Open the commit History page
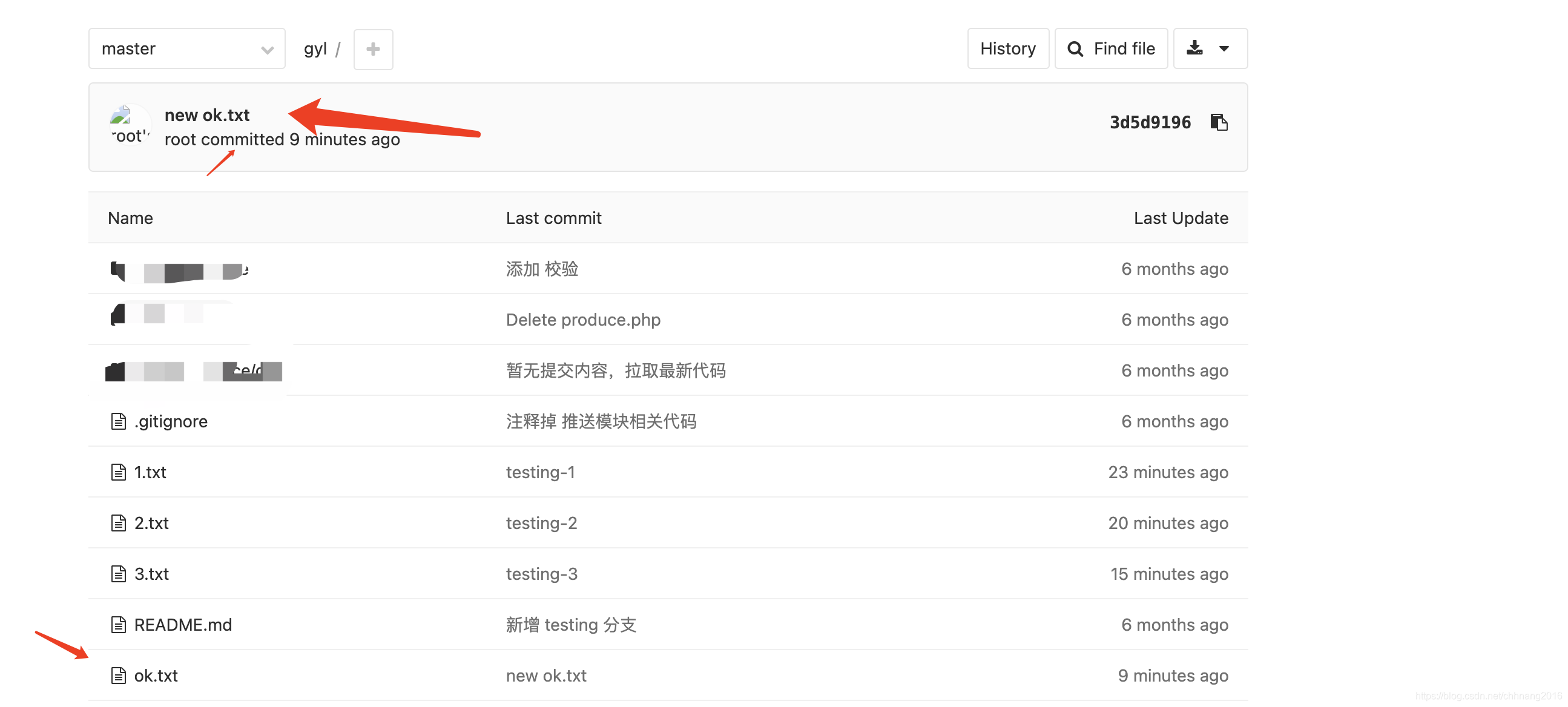 point(1007,48)
